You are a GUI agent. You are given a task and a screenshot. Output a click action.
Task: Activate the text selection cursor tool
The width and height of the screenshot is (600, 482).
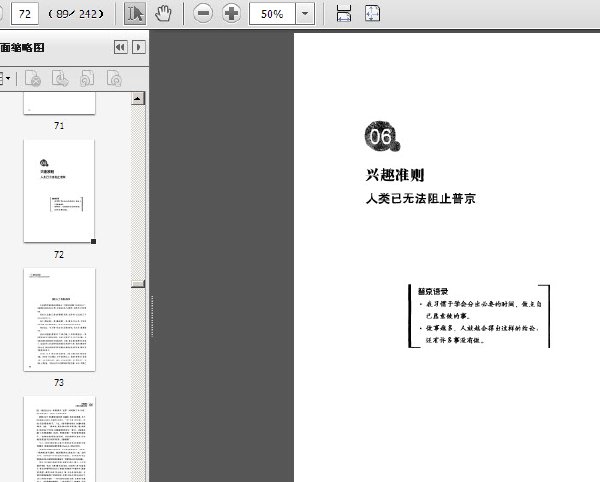tap(135, 14)
